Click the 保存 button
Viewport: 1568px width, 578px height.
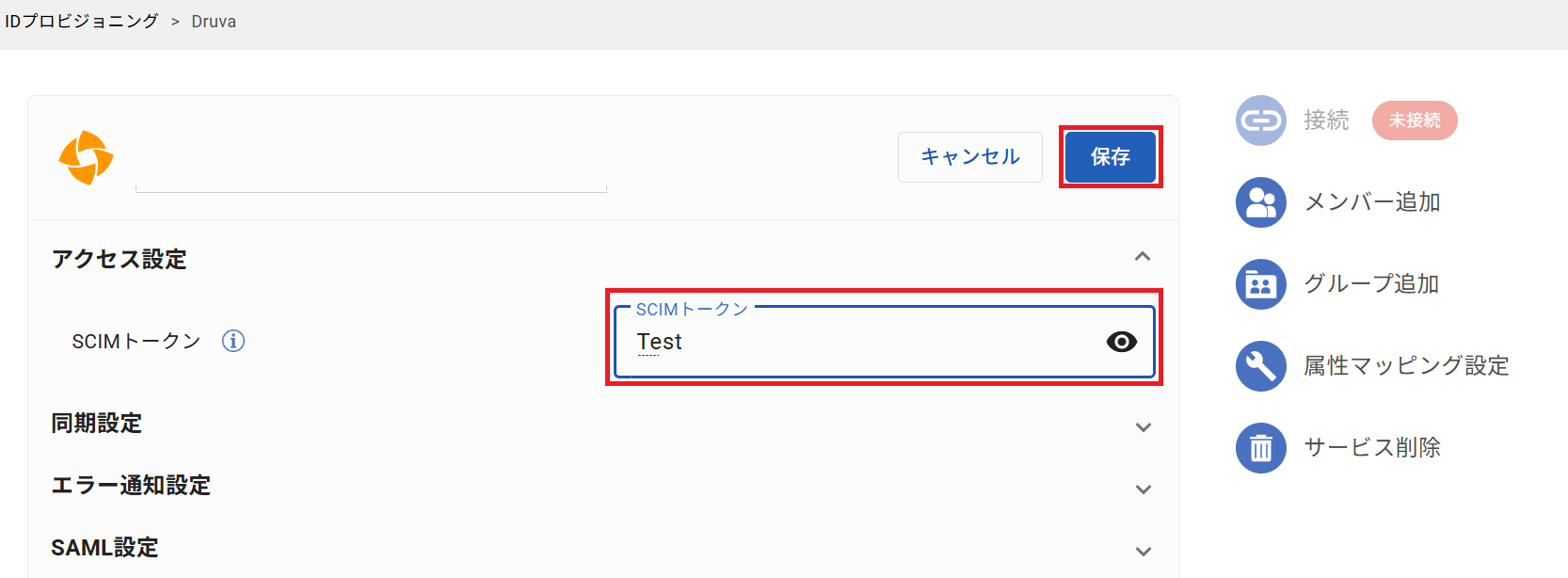pos(1111,157)
